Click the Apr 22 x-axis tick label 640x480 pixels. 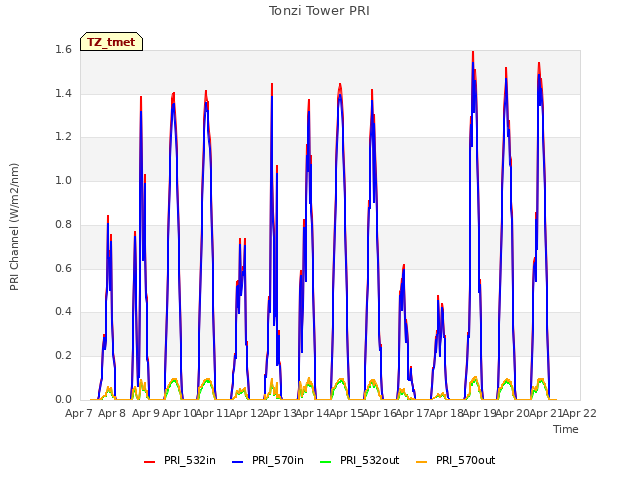click(x=579, y=413)
